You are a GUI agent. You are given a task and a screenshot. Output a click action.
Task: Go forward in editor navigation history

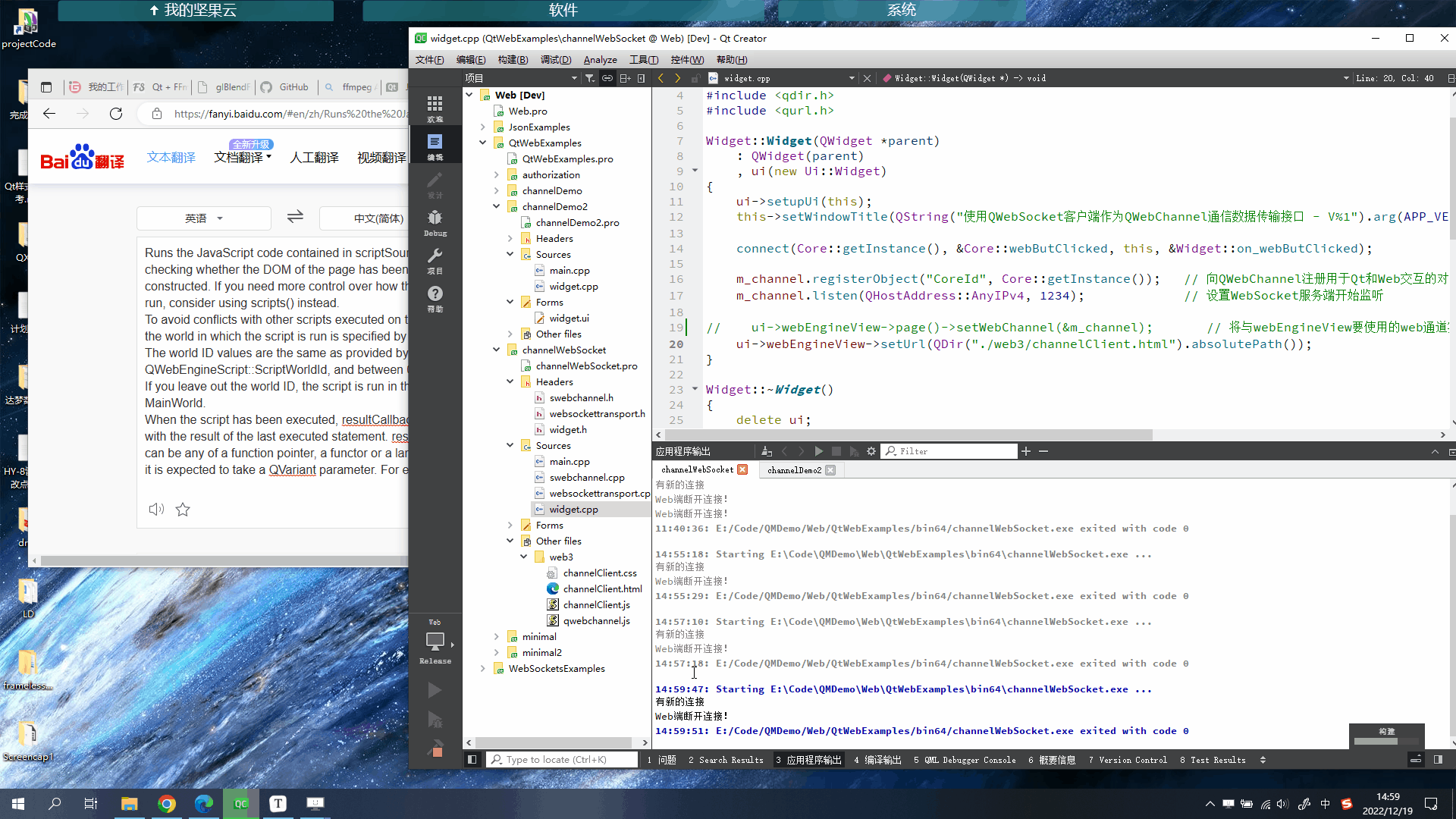(677, 78)
